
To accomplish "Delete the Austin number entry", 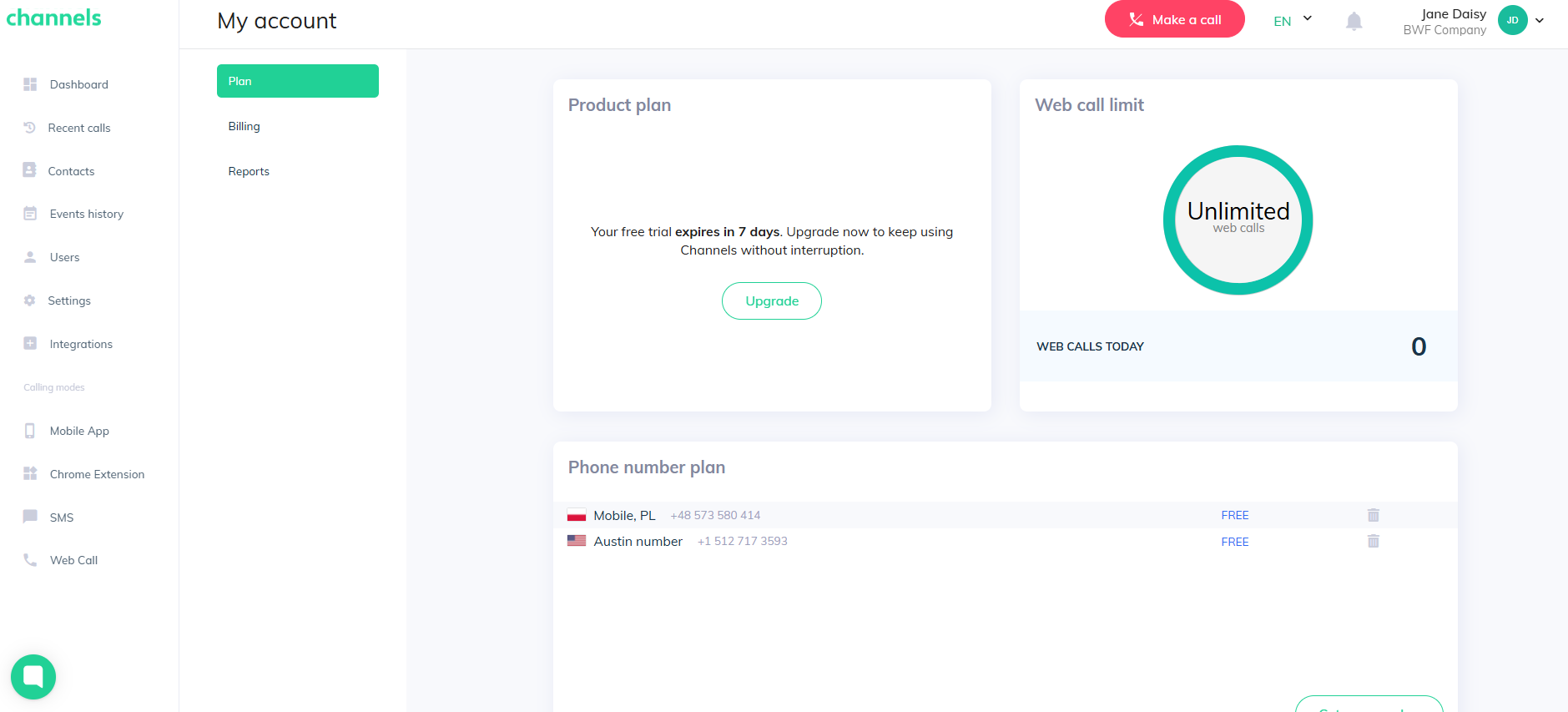I will tap(1373, 542).
